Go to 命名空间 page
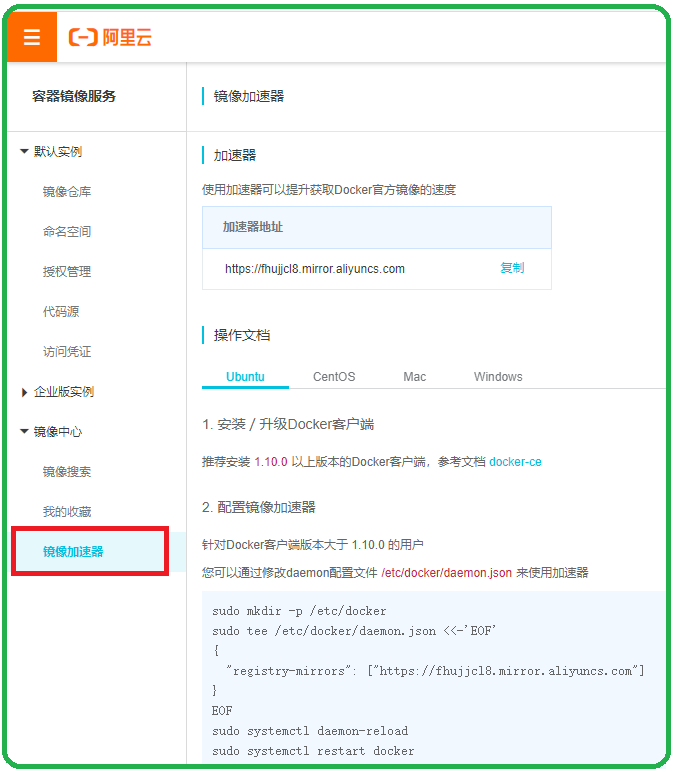674x772 pixels. 67,231
